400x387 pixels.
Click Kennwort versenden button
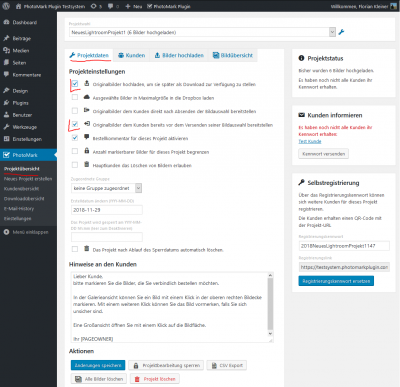pyautogui.click(x=323, y=154)
